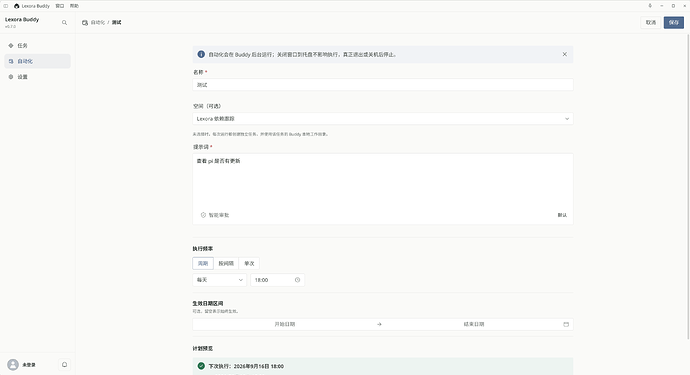This screenshot has height=375, width=690.
Task: Open the search icon beside Lexora Buddy
Action: 64,22
